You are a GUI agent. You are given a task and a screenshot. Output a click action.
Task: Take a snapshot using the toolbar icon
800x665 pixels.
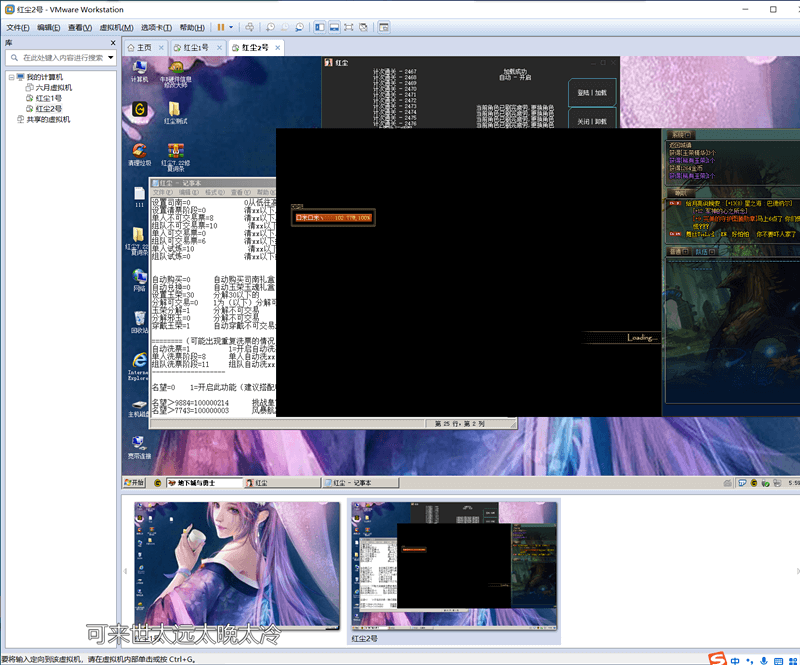(x=270, y=27)
